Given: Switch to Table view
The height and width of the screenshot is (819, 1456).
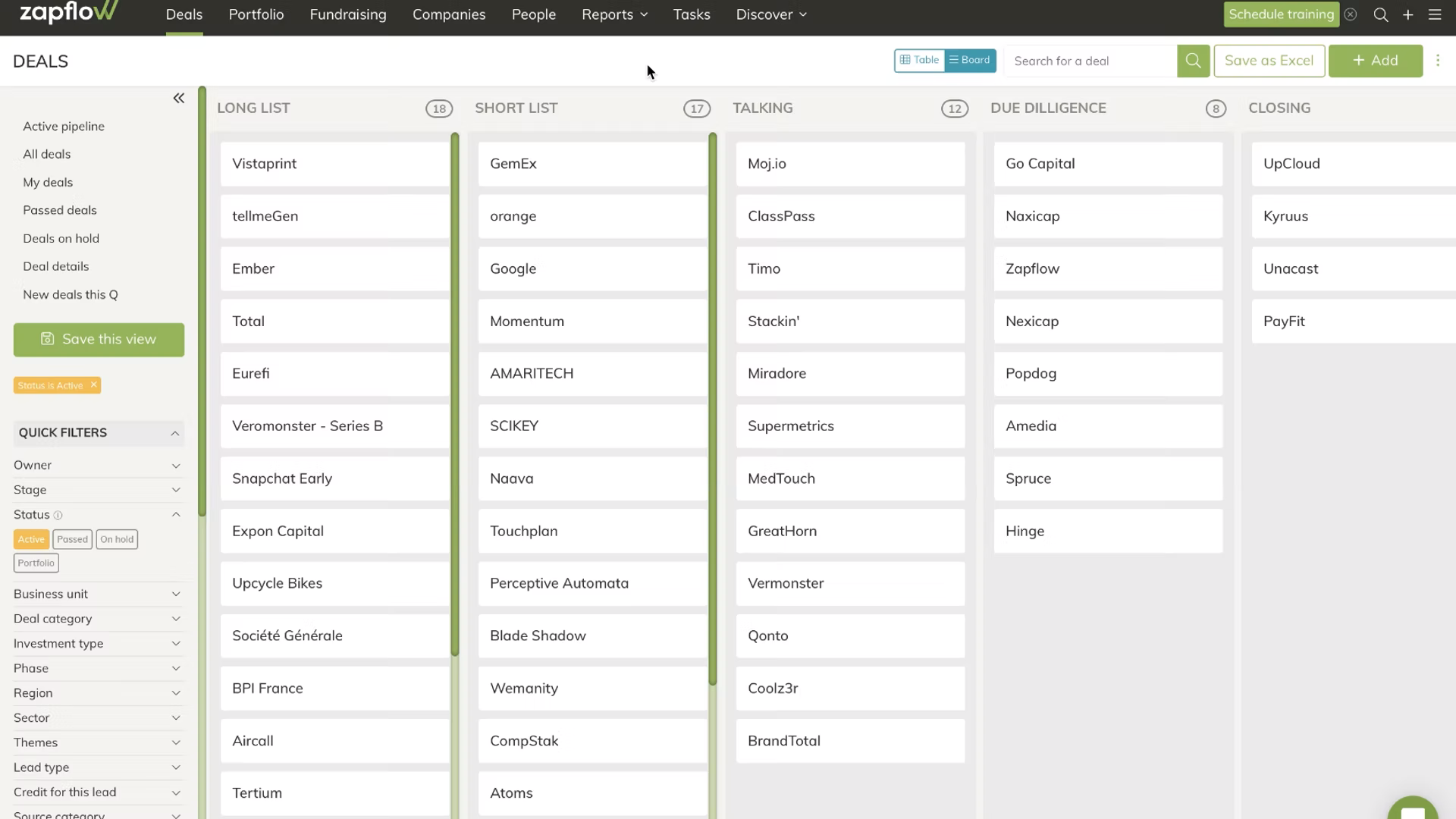Looking at the screenshot, I should (x=919, y=61).
